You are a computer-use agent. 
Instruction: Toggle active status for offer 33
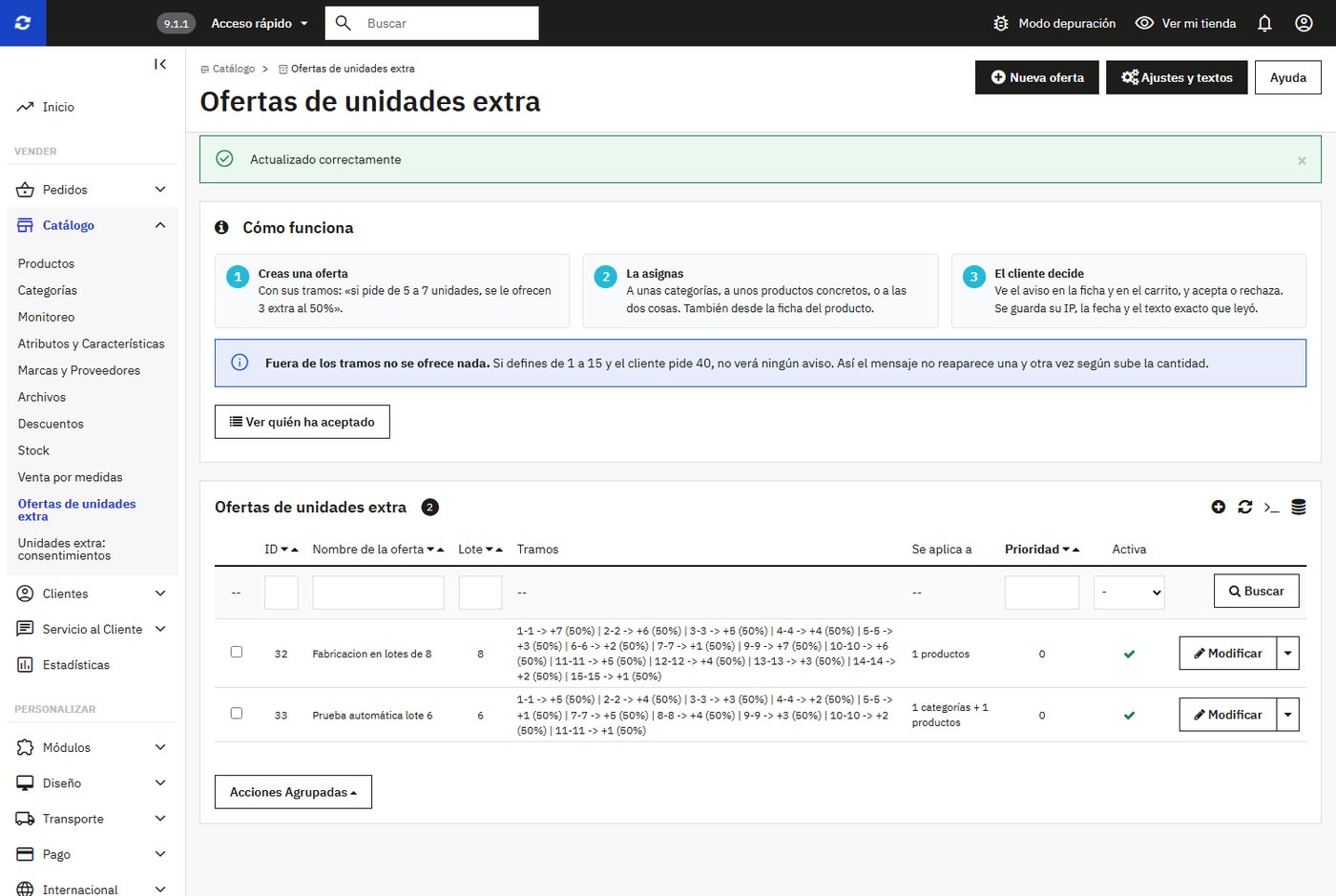click(1129, 715)
